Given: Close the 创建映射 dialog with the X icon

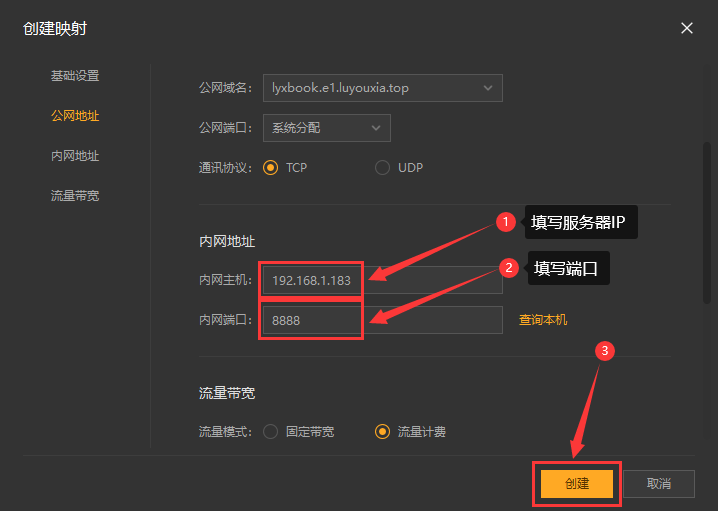Looking at the screenshot, I should (x=686, y=28).
